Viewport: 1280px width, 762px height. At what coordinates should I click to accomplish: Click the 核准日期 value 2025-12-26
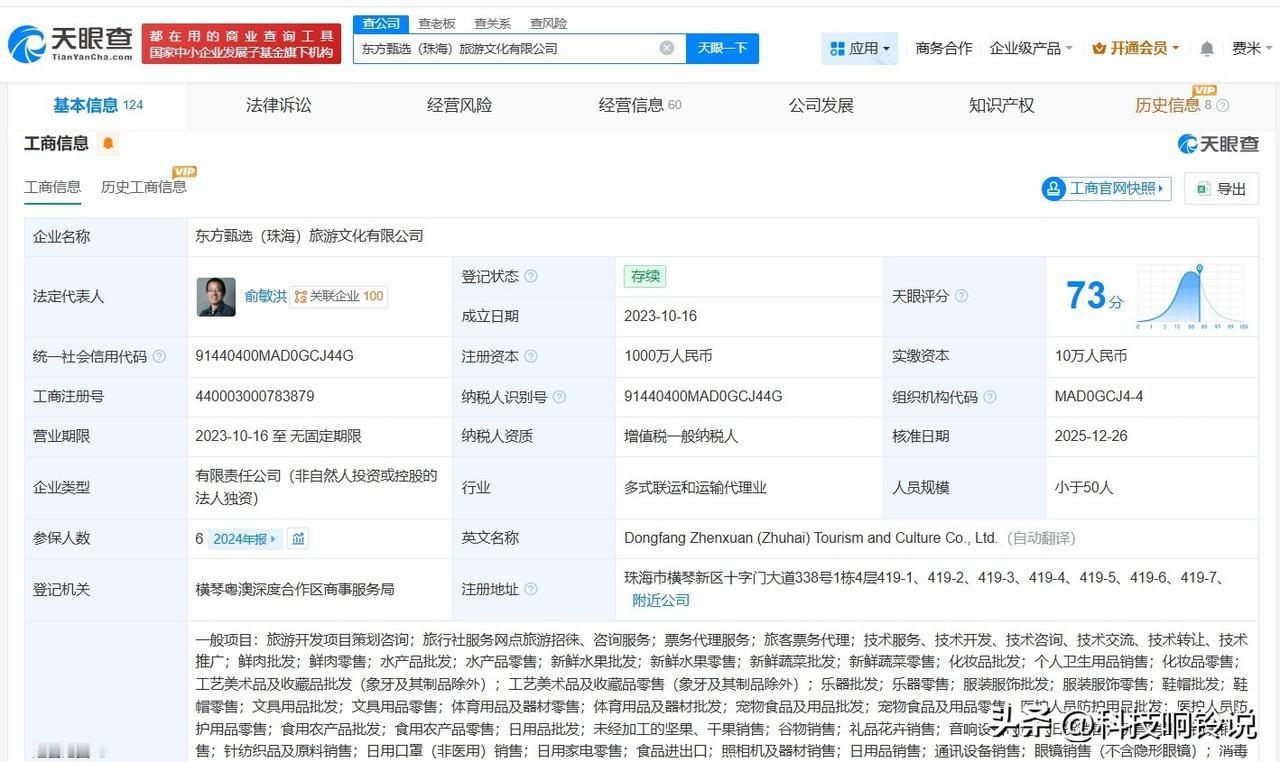(1091, 436)
